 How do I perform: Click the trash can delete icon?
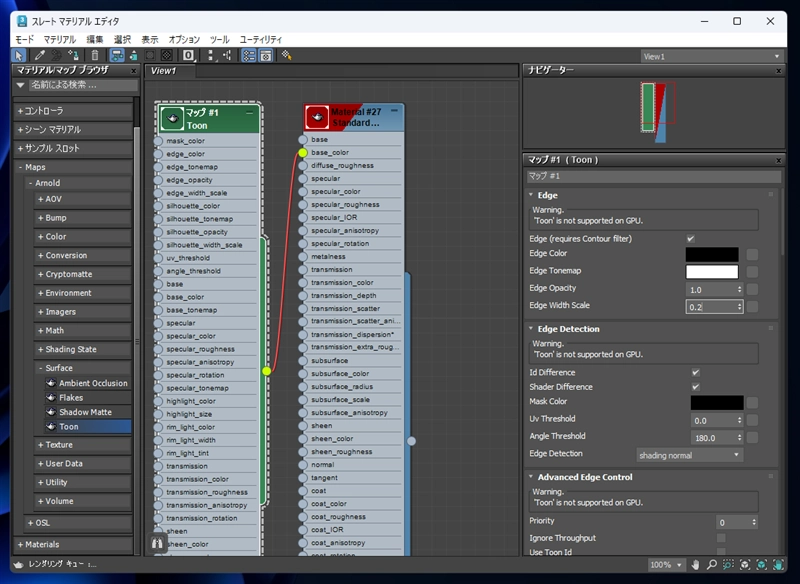click(95, 56)
